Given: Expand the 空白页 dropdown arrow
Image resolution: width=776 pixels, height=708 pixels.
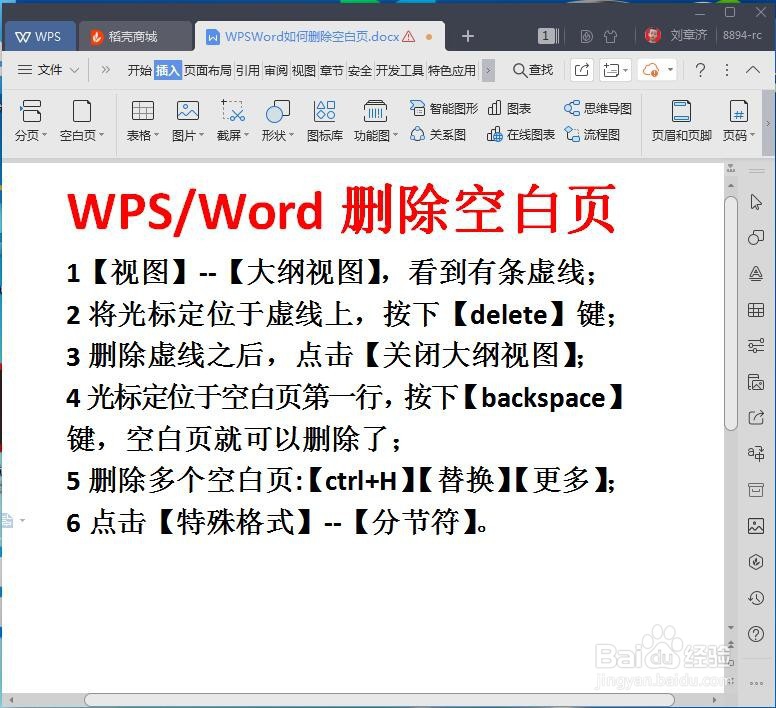Looking at the screenshot, I should (101, 135).
